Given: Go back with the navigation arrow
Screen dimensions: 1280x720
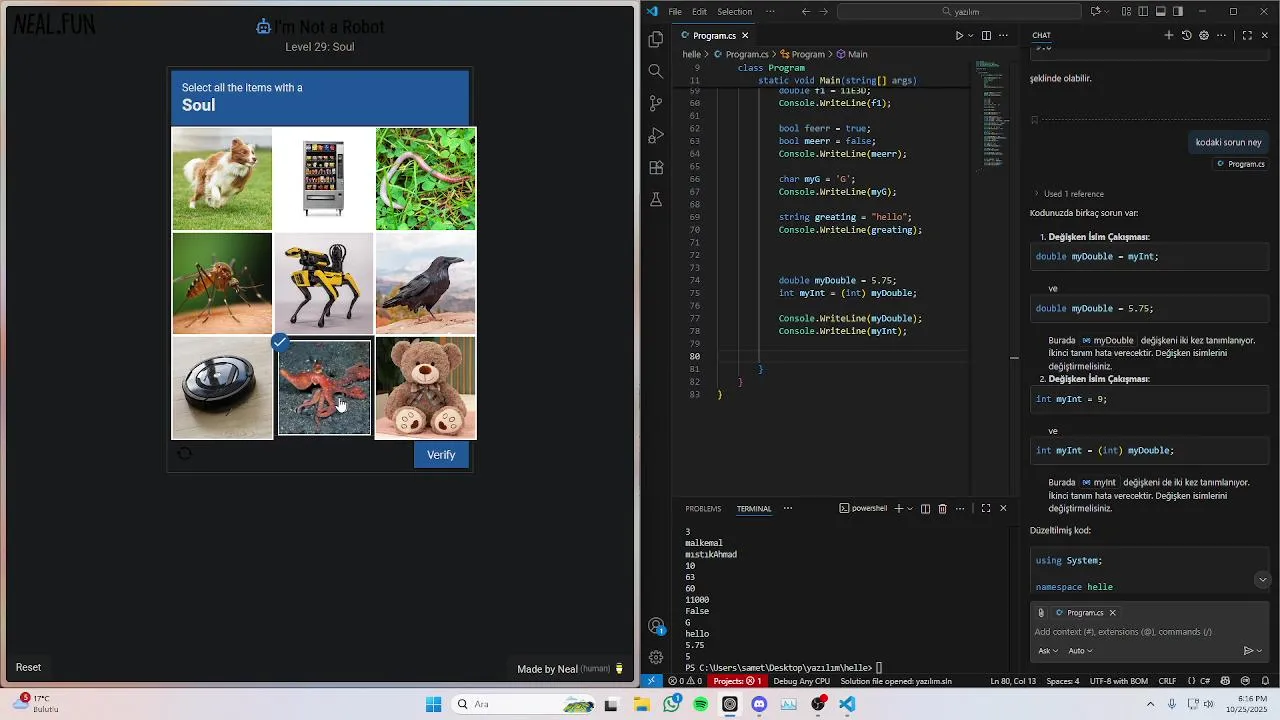Looking at the screenshot, I should pyautogui.click(x=806, y=12).
